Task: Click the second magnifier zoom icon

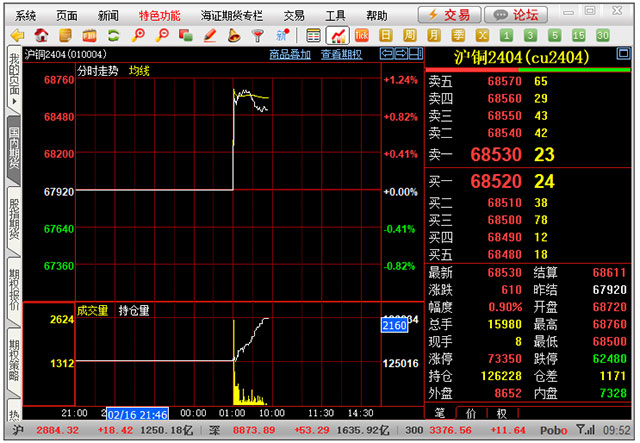Action: pyautogui.click(x=162, y=36)
